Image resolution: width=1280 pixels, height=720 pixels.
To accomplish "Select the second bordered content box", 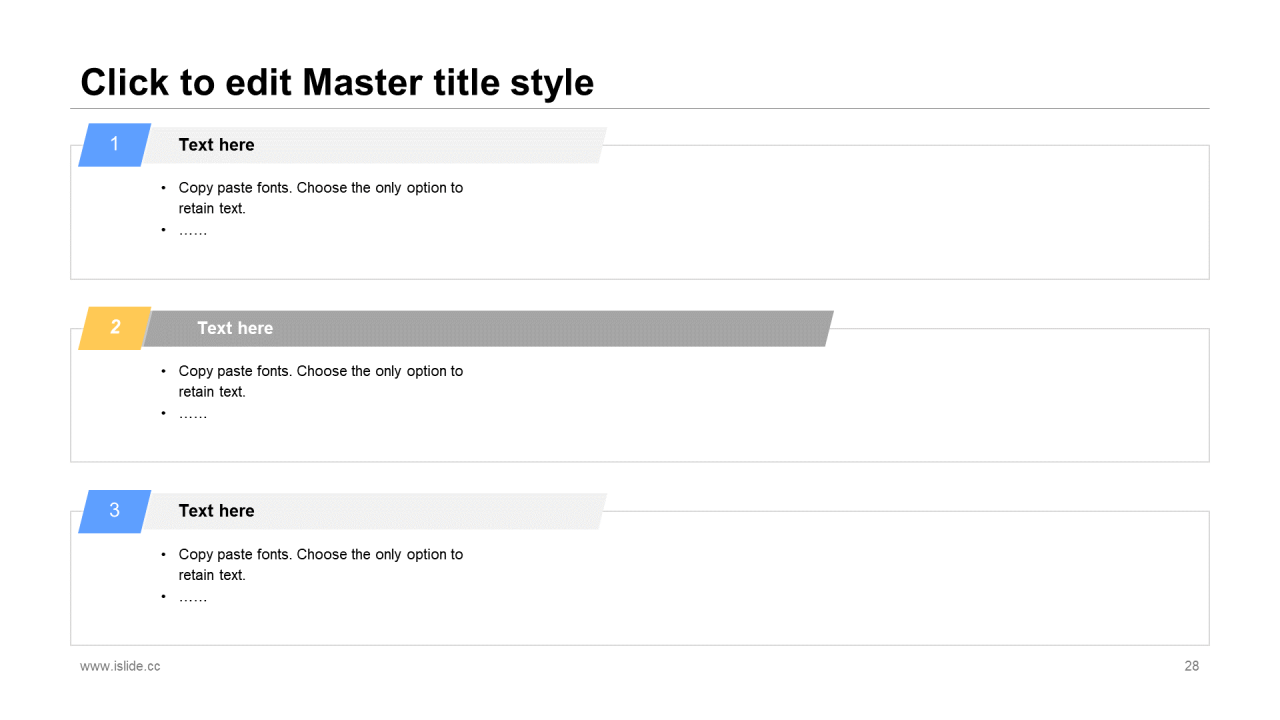I will point(640,395).
